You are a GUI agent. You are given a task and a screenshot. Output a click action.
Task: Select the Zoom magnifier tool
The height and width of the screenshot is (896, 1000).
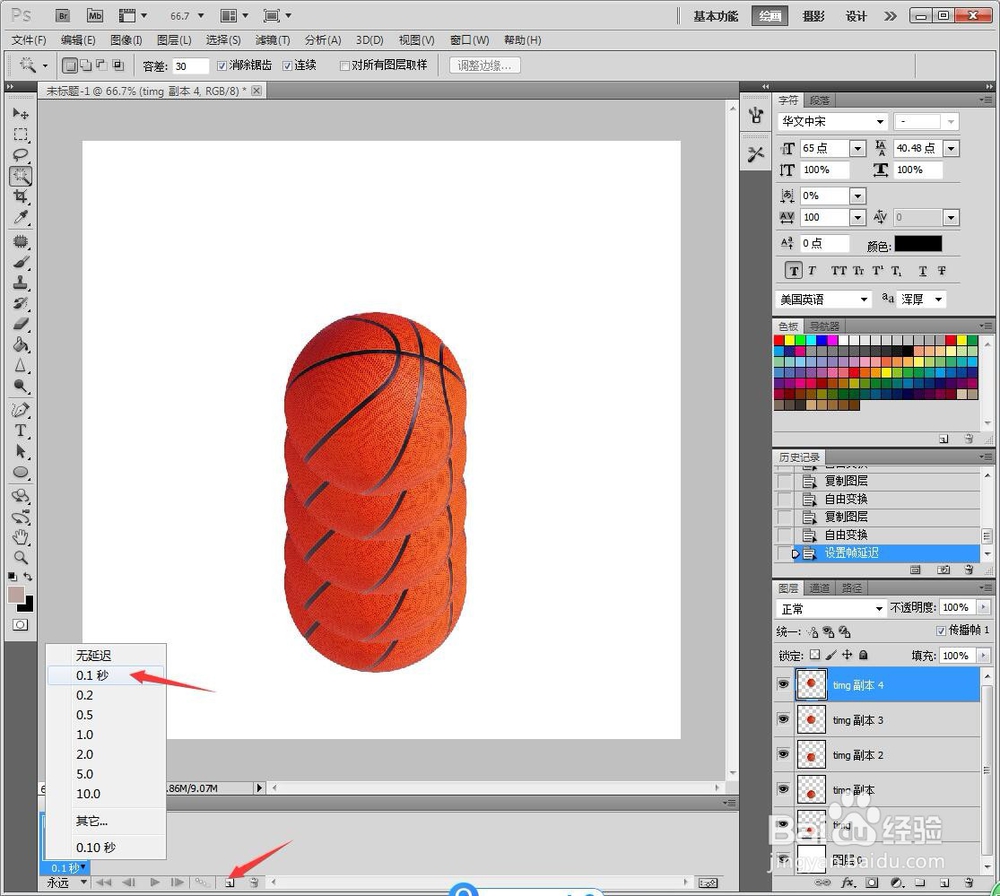20,557
